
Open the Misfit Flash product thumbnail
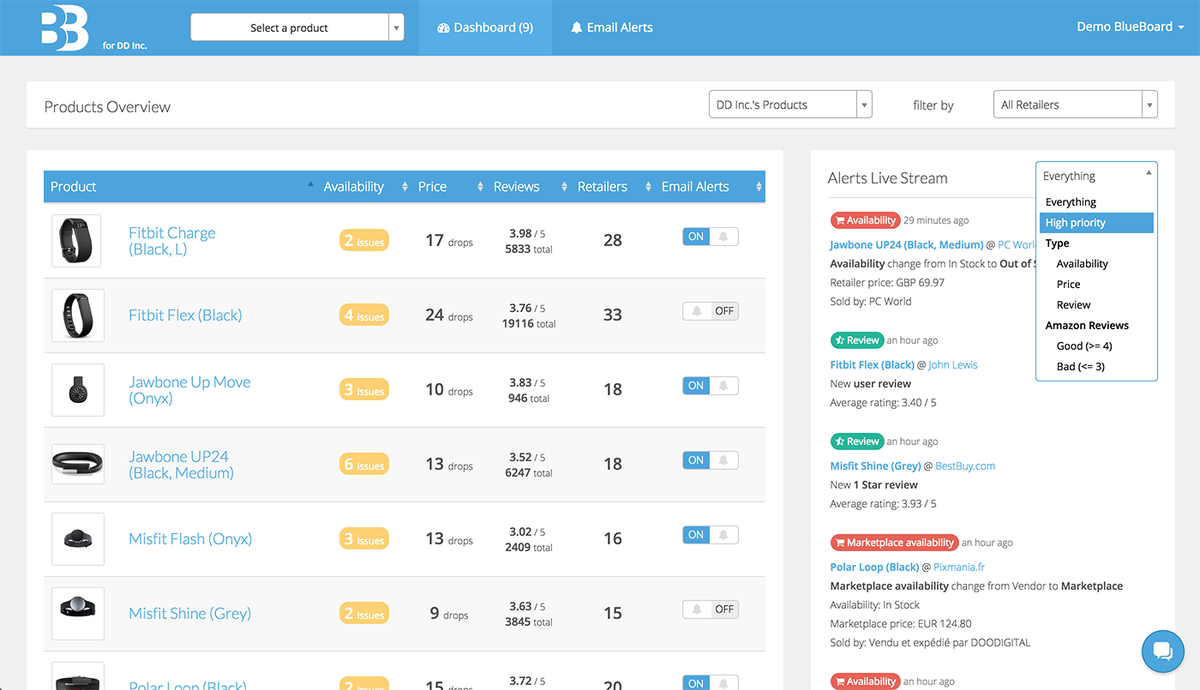(x=78, y=539)
